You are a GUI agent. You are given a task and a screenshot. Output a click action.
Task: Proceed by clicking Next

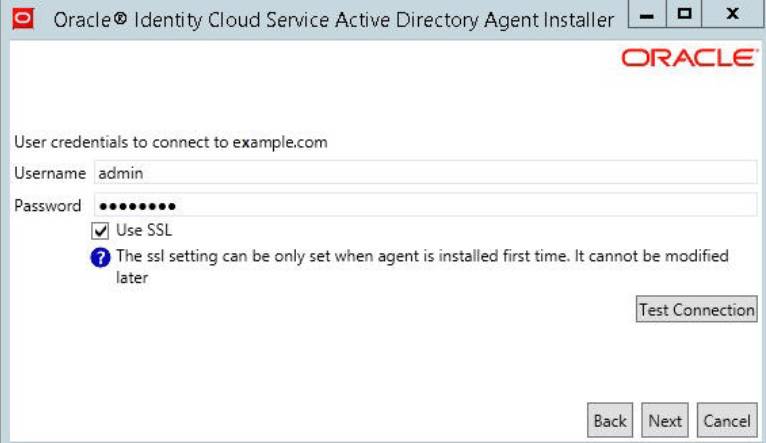coord(665,421)
